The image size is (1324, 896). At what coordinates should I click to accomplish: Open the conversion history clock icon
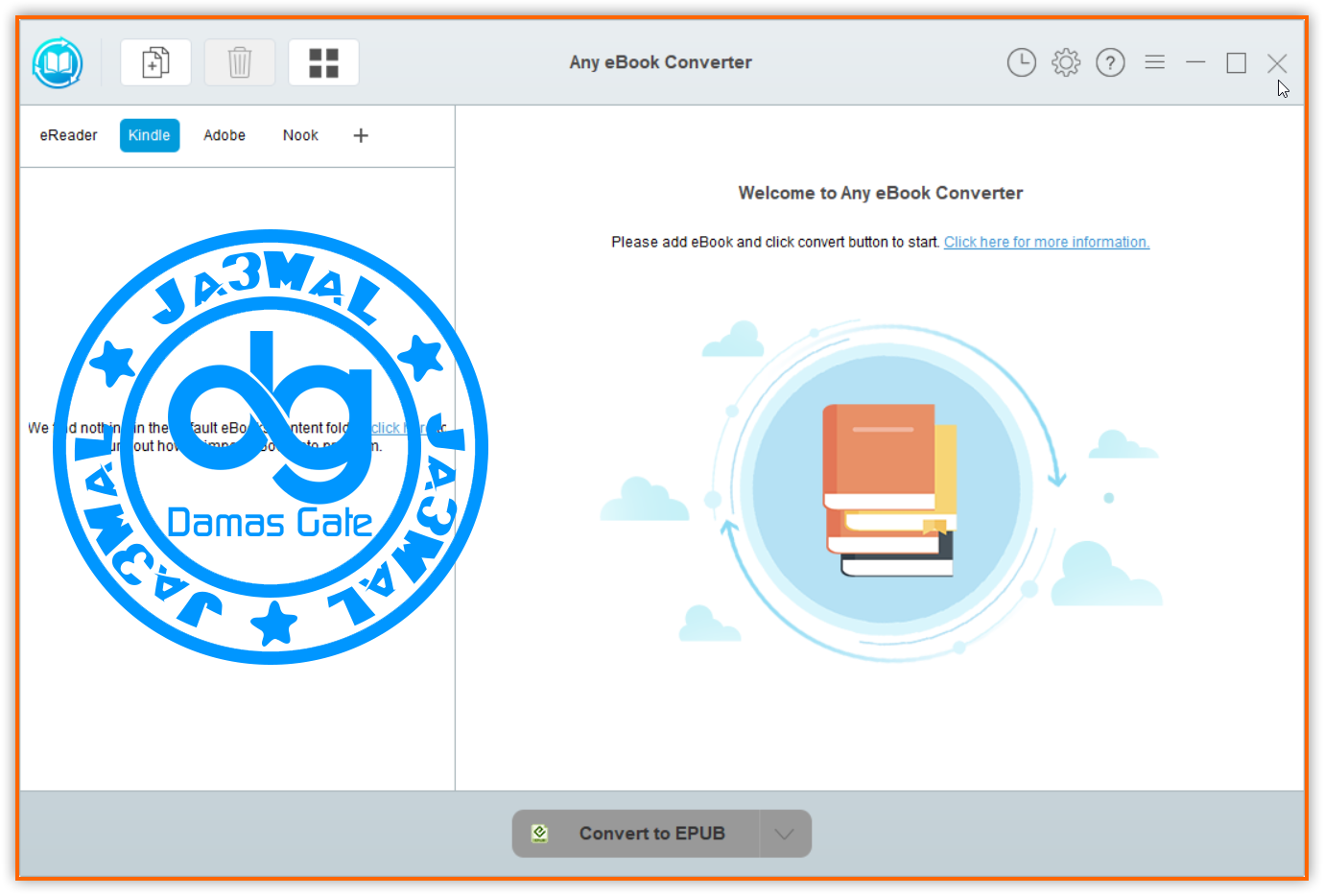point(1022,62)
